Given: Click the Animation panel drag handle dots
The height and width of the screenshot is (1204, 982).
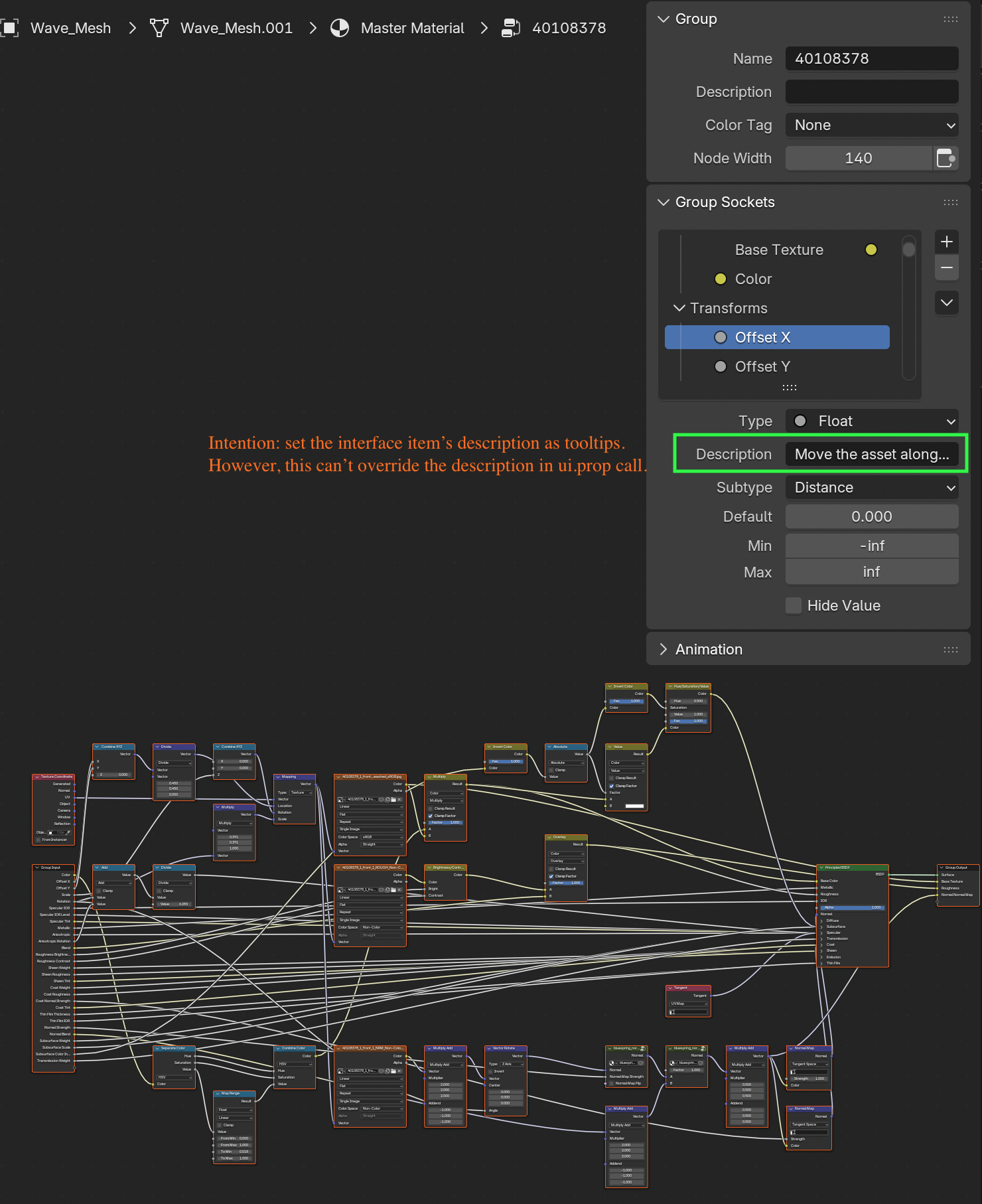Looking at the screenshot, I should pyautogui.click(x=951, y=650).
